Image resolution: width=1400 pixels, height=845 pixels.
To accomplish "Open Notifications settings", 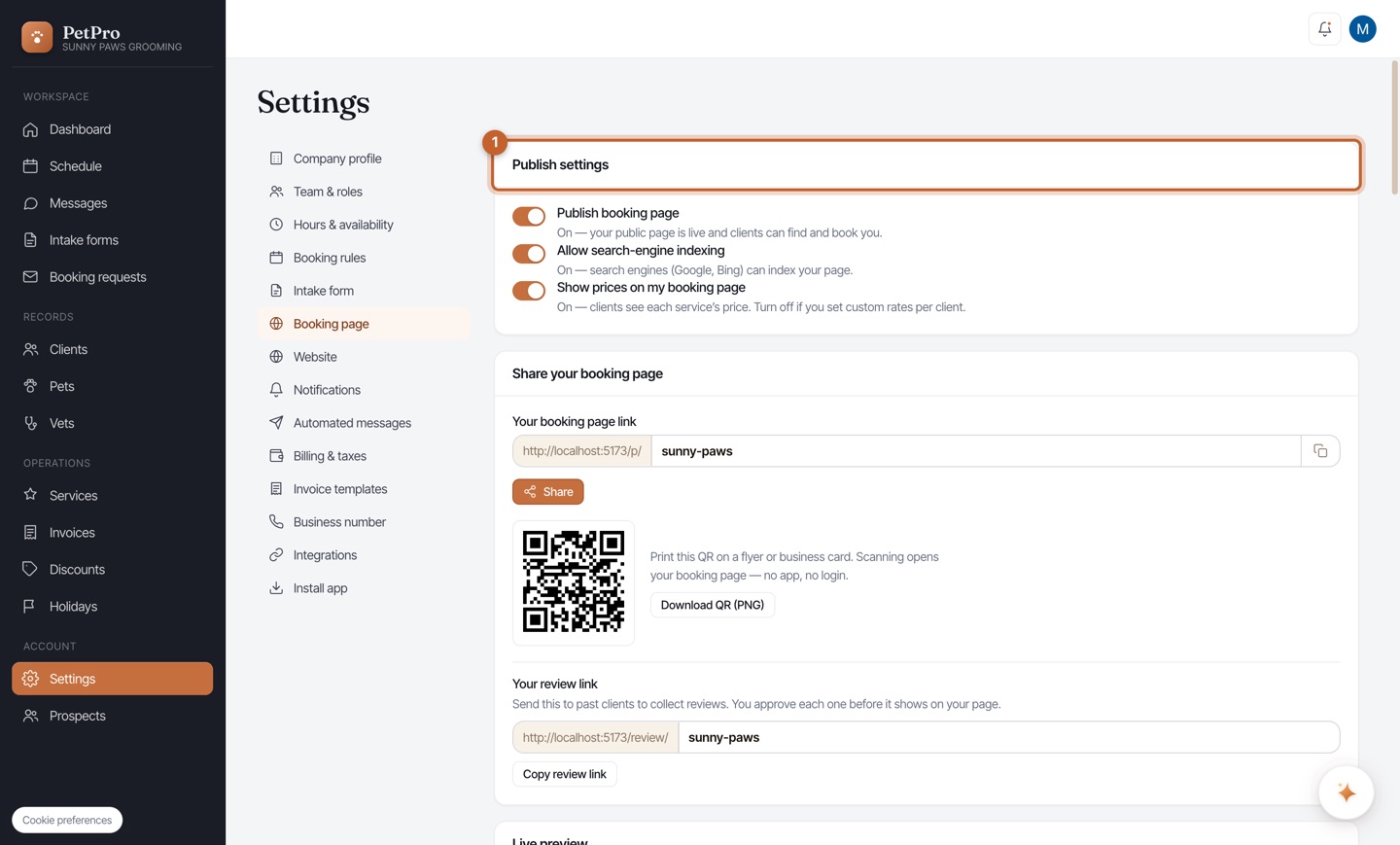I will (x=364, y=390).
